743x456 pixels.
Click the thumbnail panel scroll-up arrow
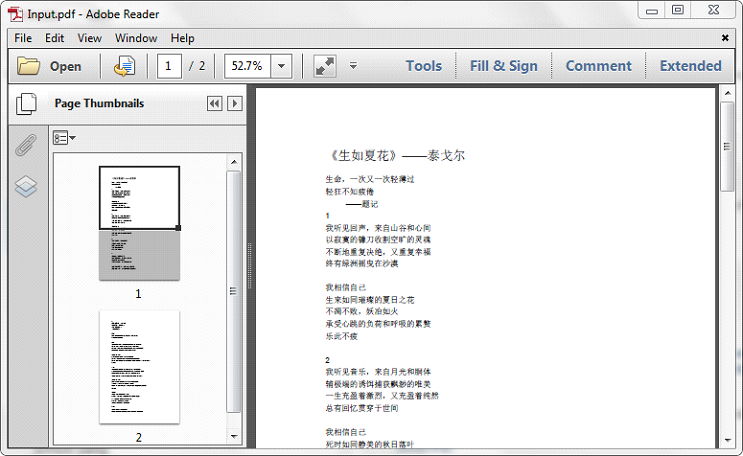point(234,162)
